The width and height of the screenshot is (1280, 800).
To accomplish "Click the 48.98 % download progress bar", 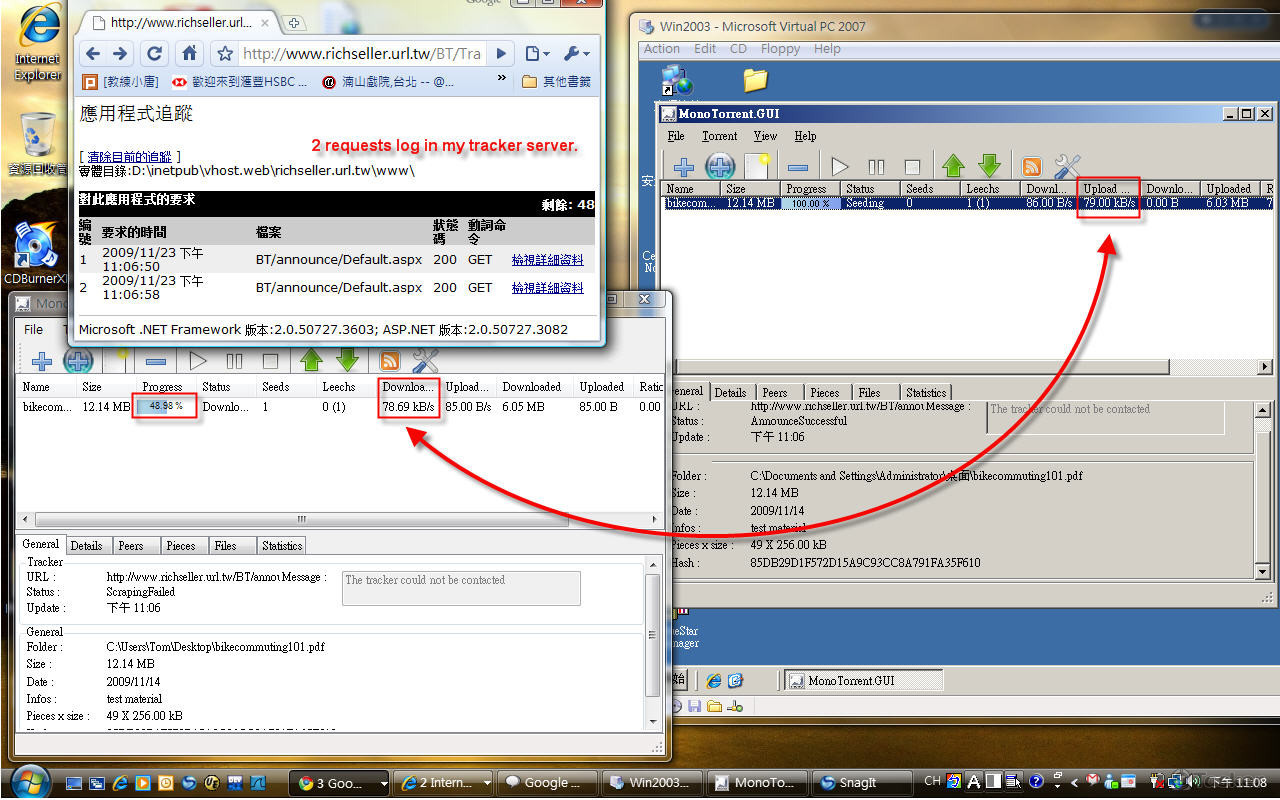I will [165, 407].
